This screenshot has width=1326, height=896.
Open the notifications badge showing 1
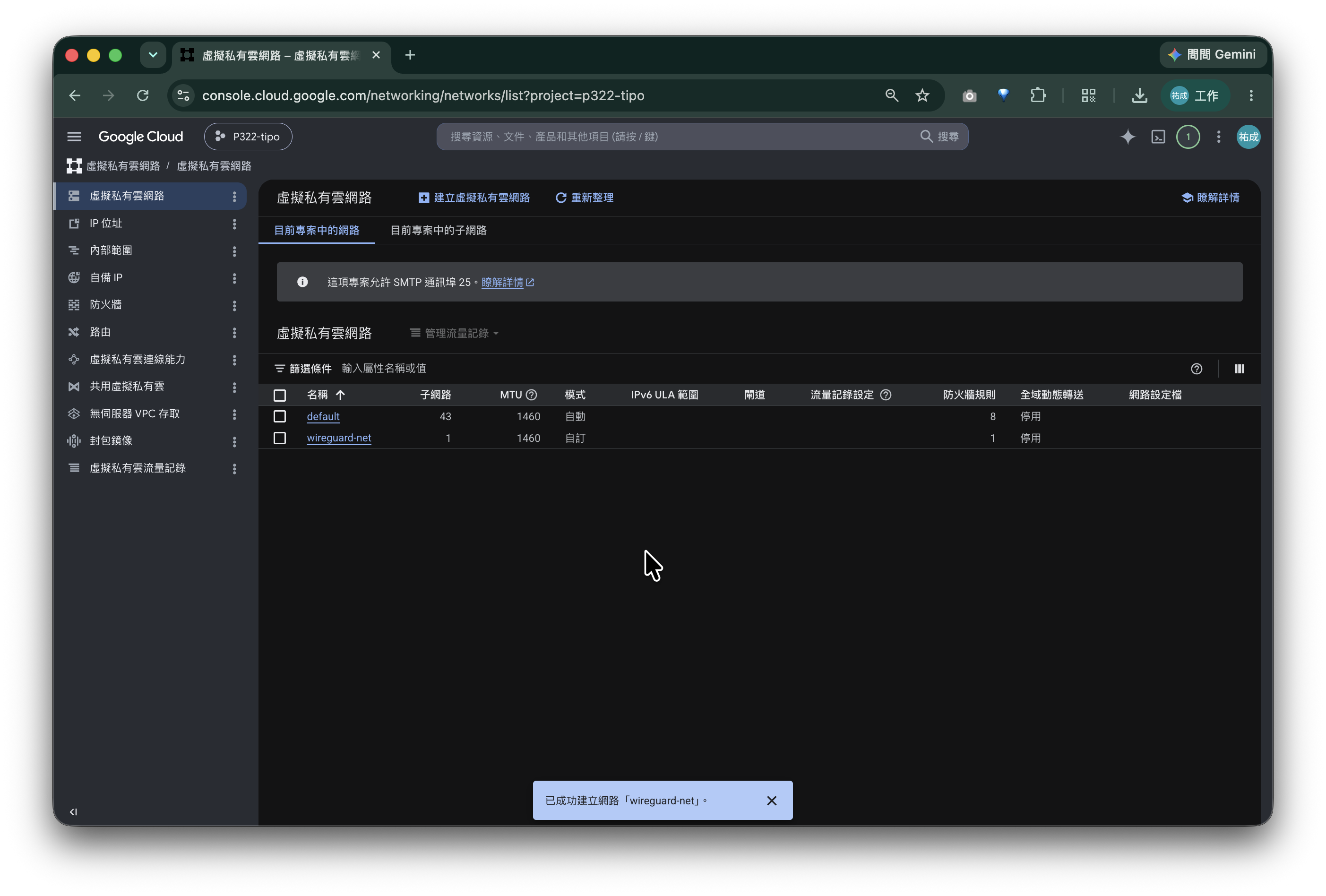pos(1188,137)
